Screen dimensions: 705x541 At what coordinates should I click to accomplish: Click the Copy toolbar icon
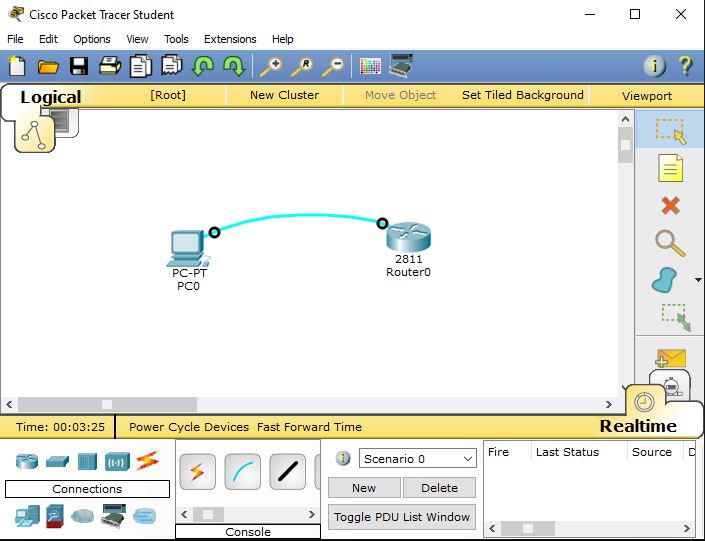(141, 66)
